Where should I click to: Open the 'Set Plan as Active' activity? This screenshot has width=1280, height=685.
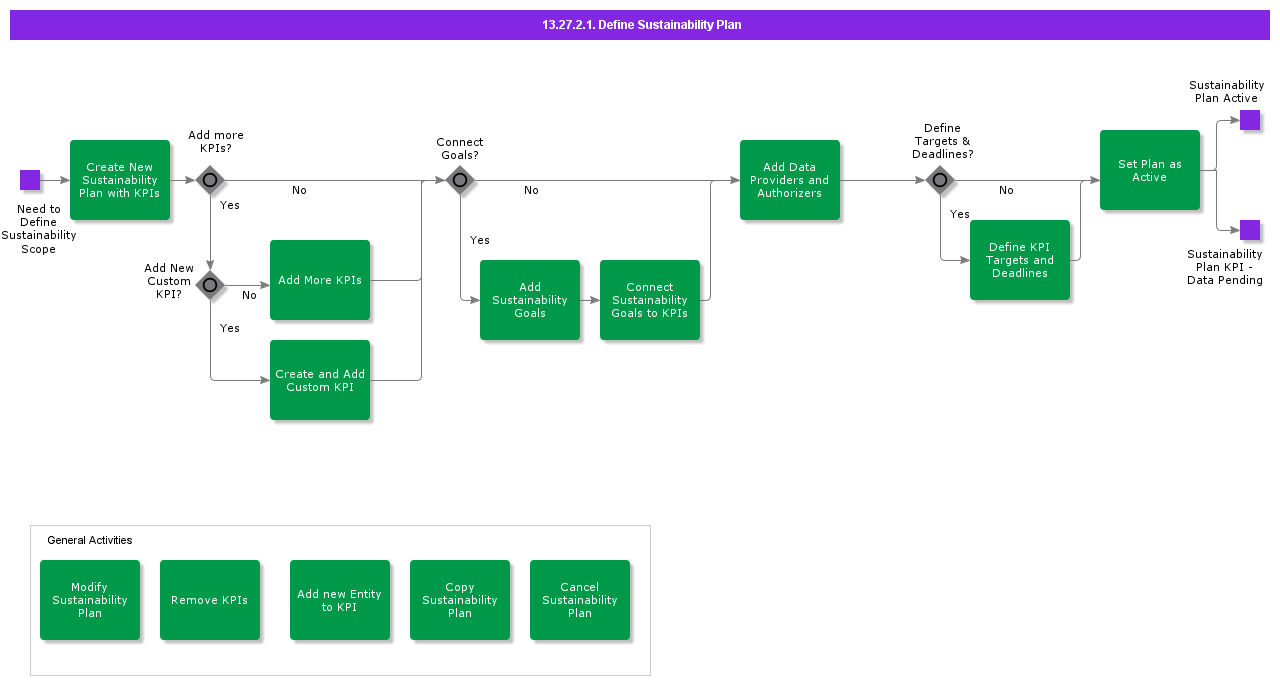(1150, 170)
